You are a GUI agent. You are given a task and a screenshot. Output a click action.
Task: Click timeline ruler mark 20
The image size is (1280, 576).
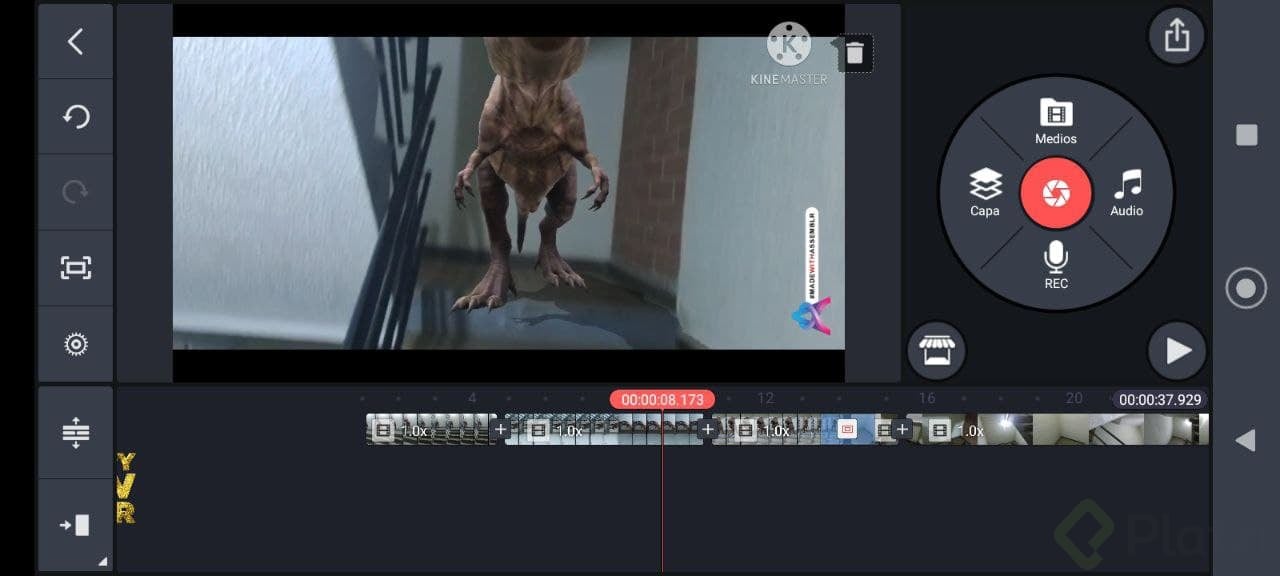1074,398
